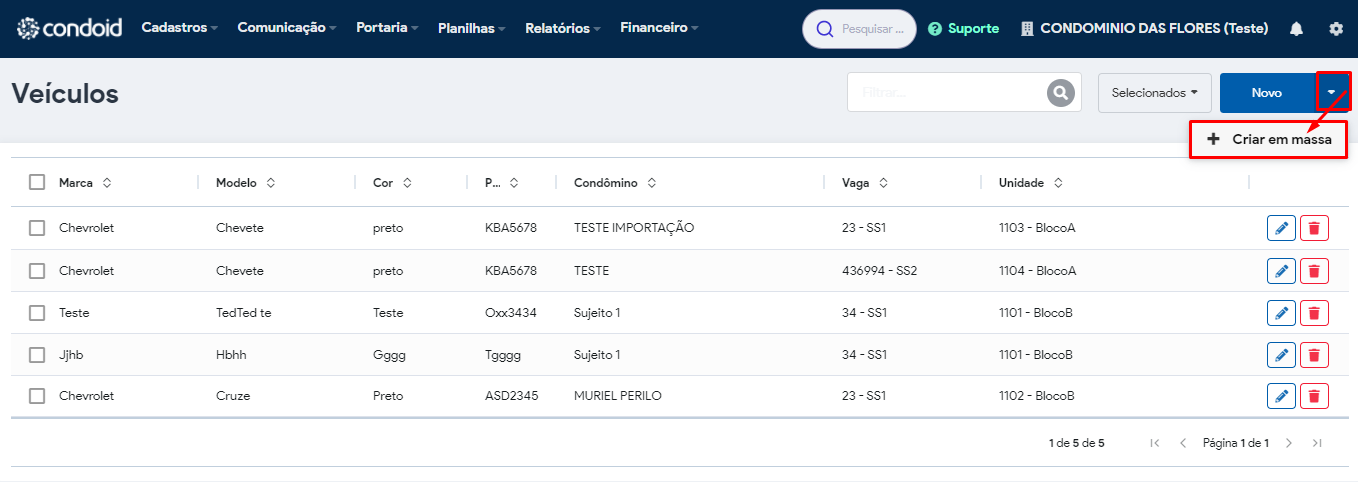Viewport: 1358px width, 482px height.
Task: Expand the Portaria menu
Action: [388, 28]
